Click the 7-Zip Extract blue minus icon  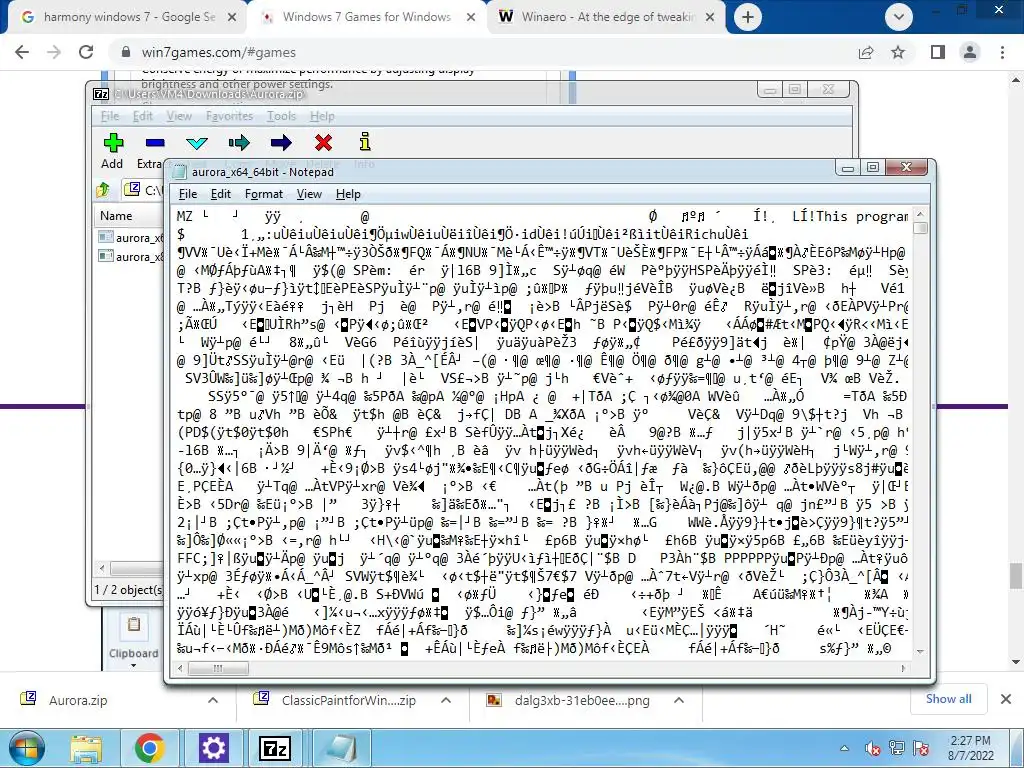point(155,142)
